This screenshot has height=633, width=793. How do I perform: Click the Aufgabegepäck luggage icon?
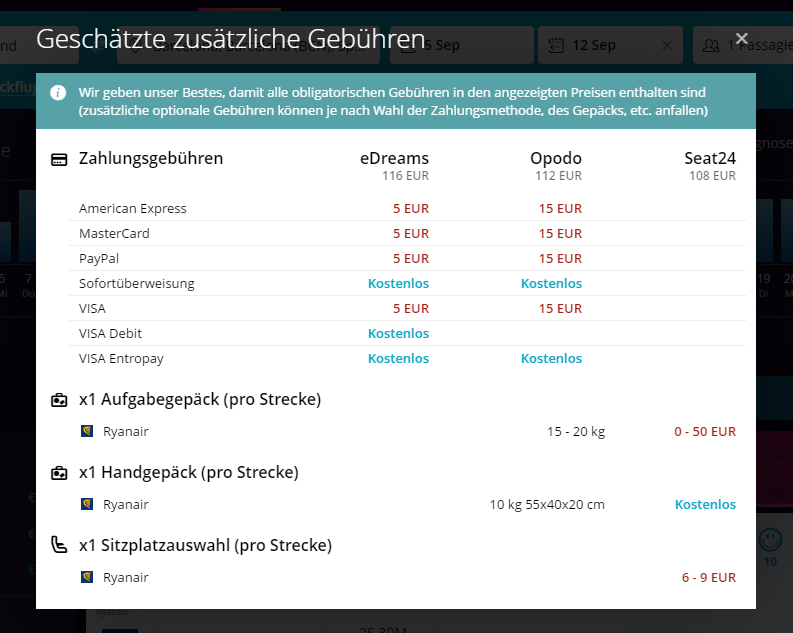59,400
